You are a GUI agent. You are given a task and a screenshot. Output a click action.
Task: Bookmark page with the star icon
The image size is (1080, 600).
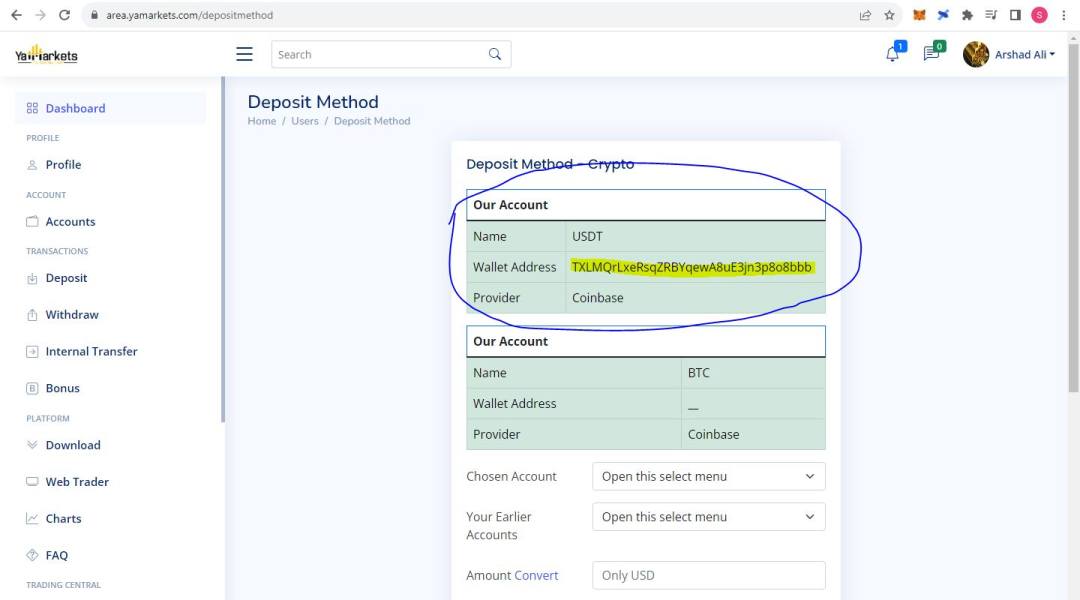coord(889,15)
